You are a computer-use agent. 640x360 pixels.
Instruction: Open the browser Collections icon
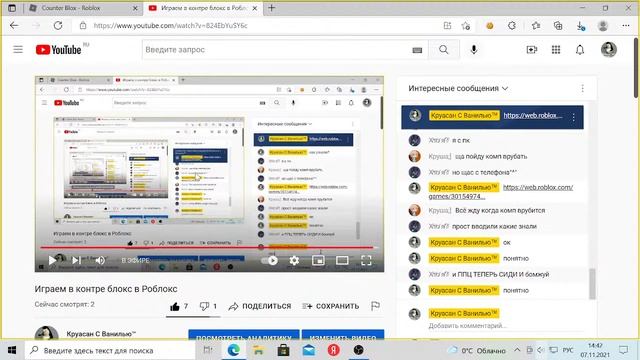pos(558,26)
